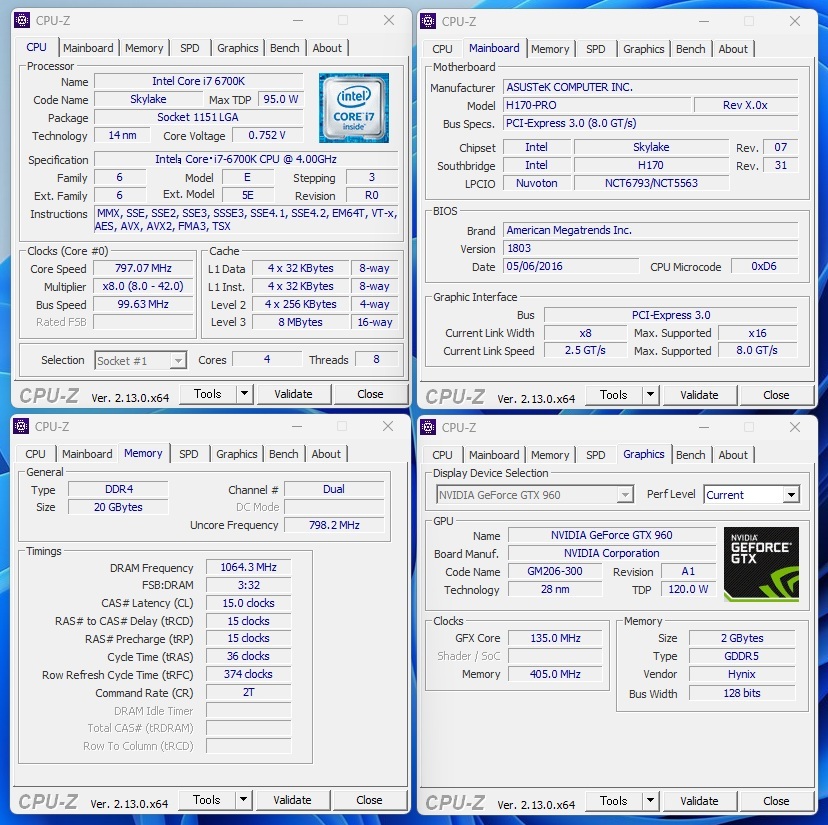Open the Tools dropdown arrow in the Mainboard window

(650, 395)
